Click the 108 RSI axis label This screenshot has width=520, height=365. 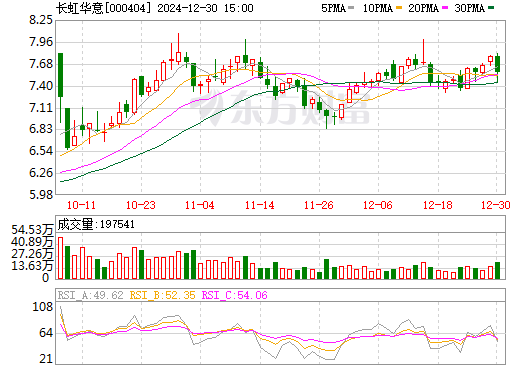click(x=42, y=307)
